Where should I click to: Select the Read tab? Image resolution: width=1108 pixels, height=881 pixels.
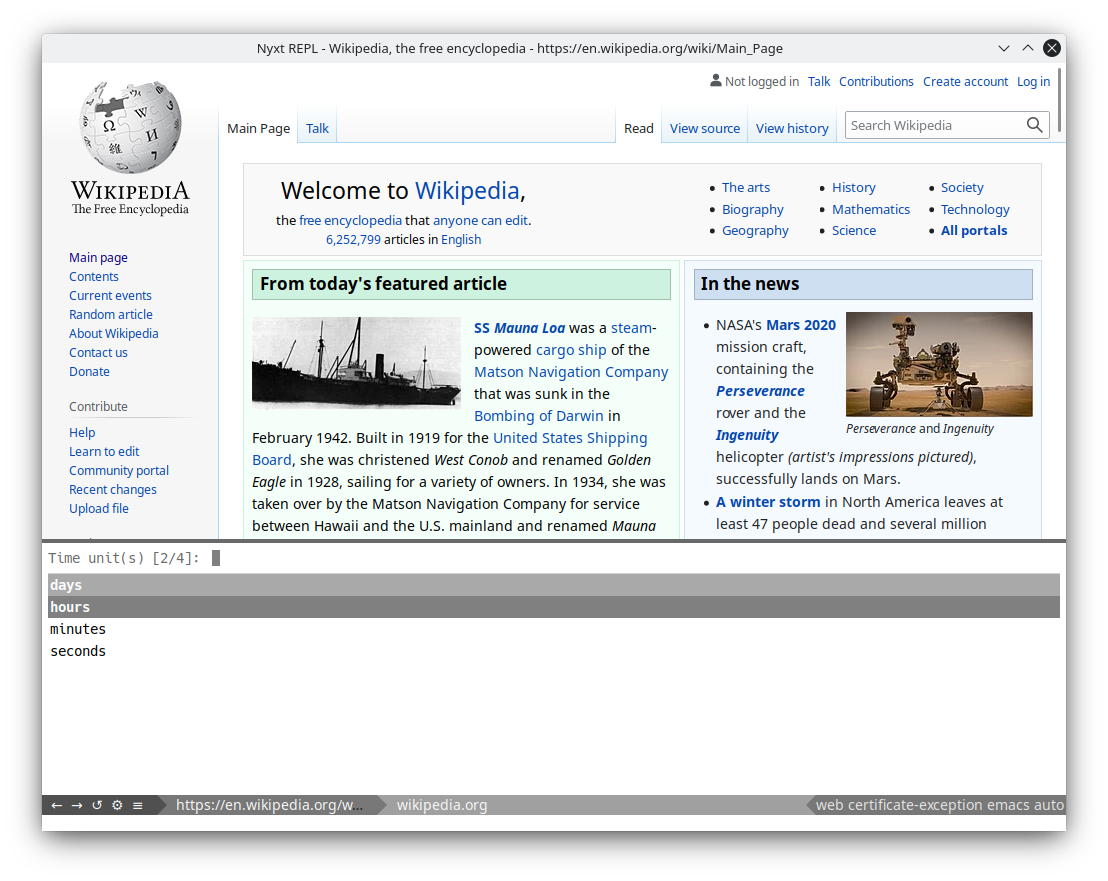tap(639, 129)
